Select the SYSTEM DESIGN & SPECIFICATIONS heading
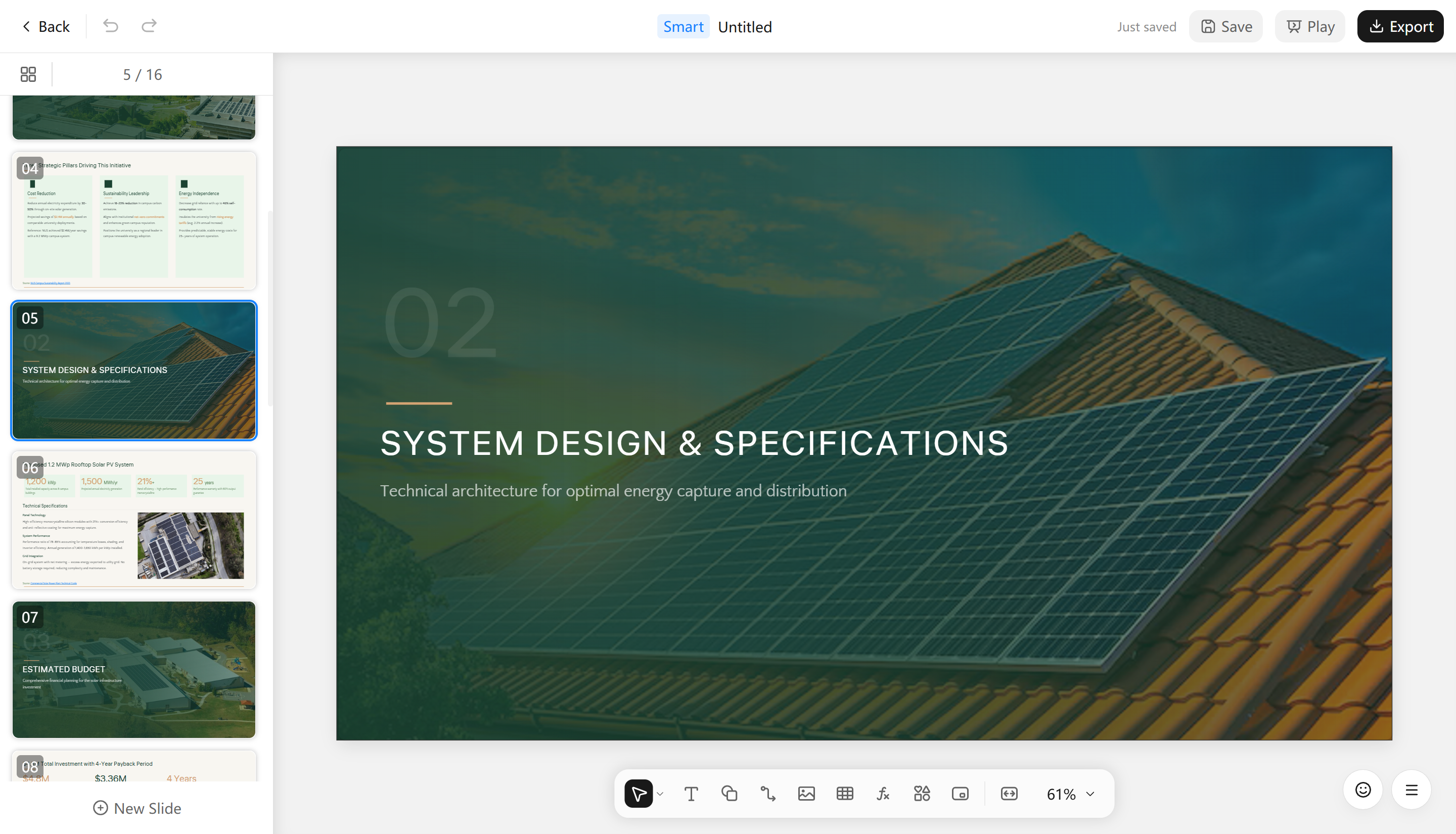The image size is (1456, 834). (694, 443)
